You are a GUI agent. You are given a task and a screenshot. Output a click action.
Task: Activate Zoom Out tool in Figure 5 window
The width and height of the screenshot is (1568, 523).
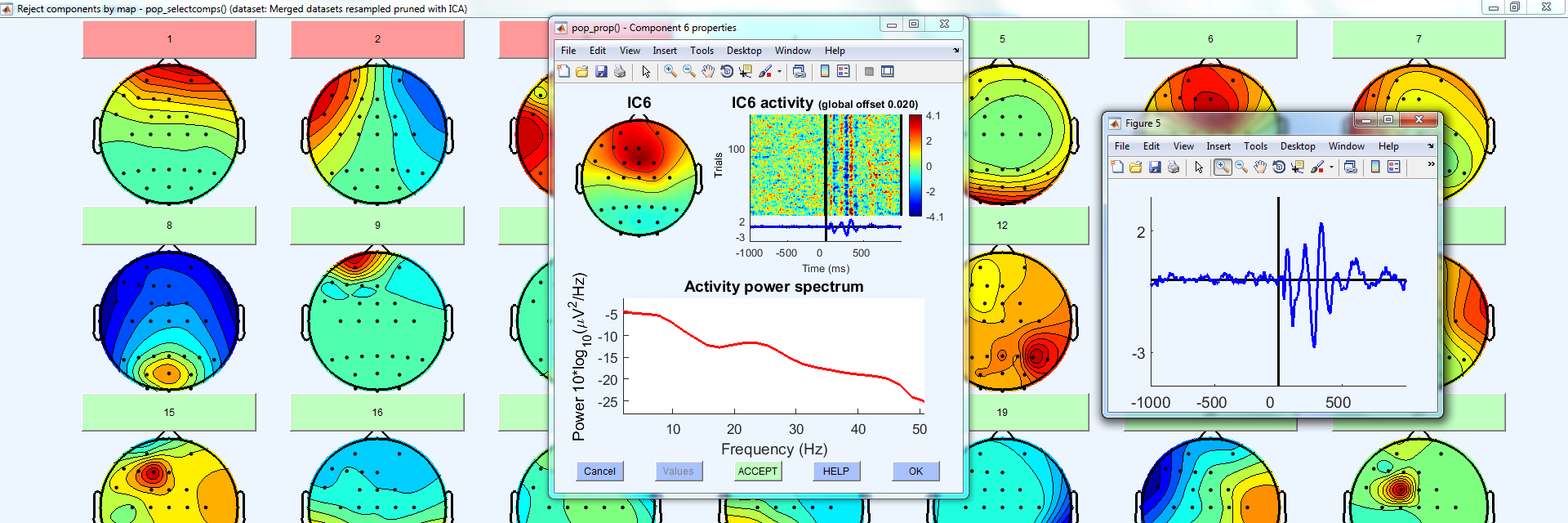(1241, 167)
